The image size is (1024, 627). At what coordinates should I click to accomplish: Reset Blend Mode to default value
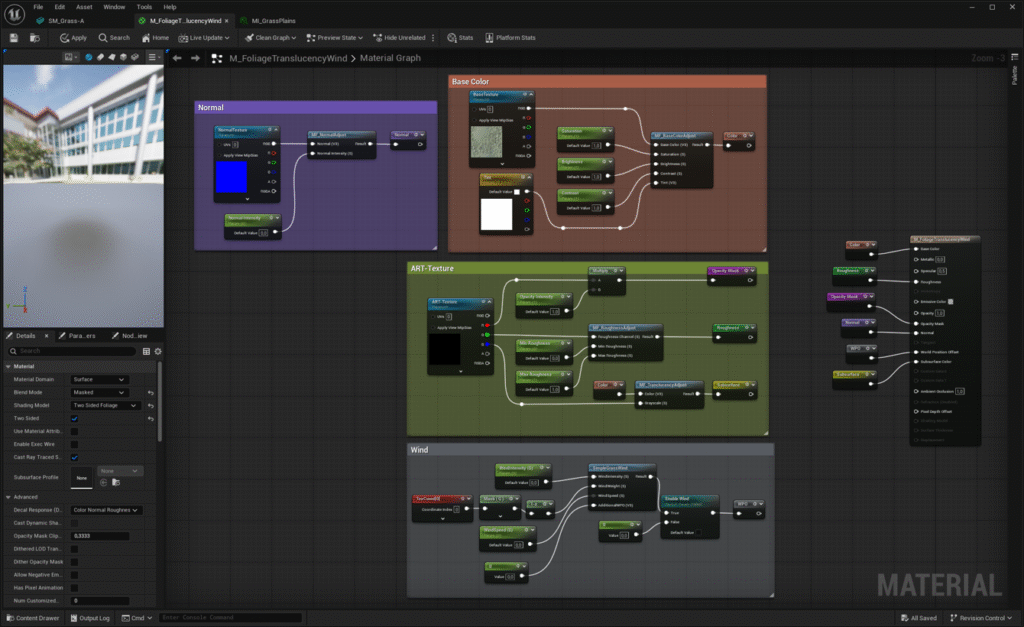(150, 393)
